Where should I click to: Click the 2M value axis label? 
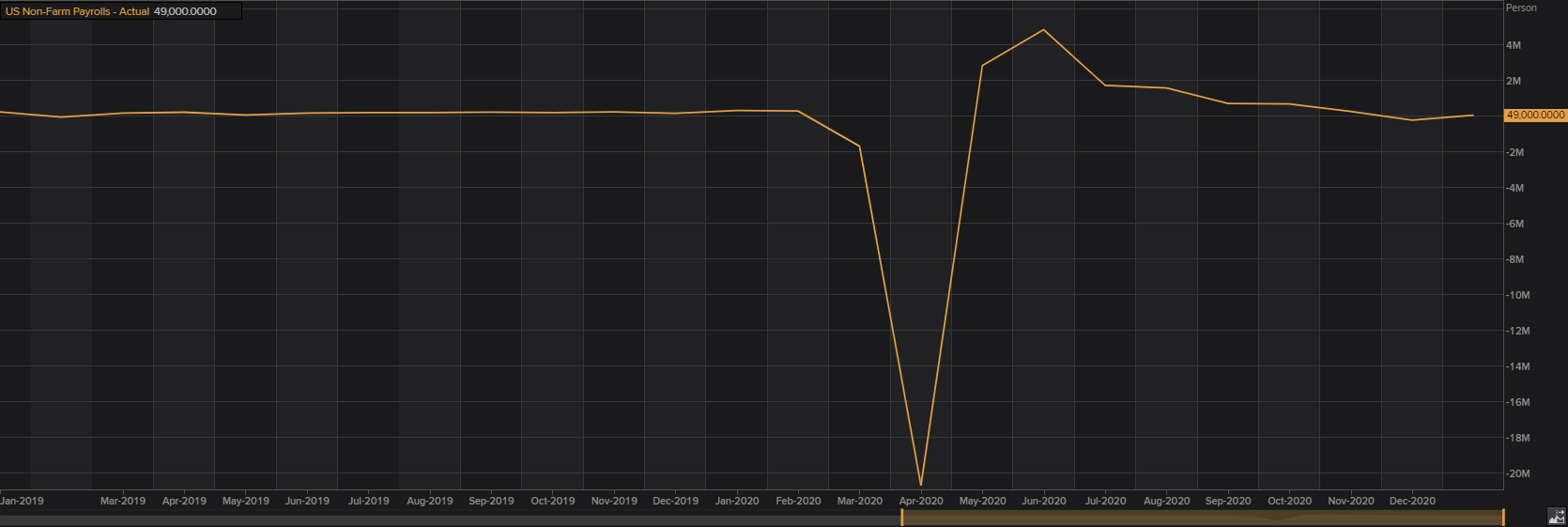coord(1514,81)
